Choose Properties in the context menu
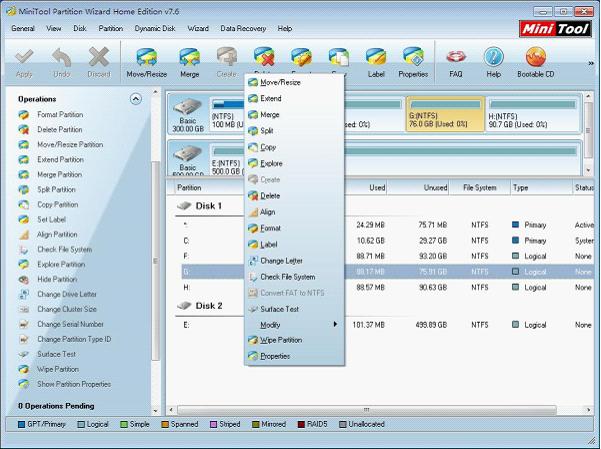 [x=294, y=356]
